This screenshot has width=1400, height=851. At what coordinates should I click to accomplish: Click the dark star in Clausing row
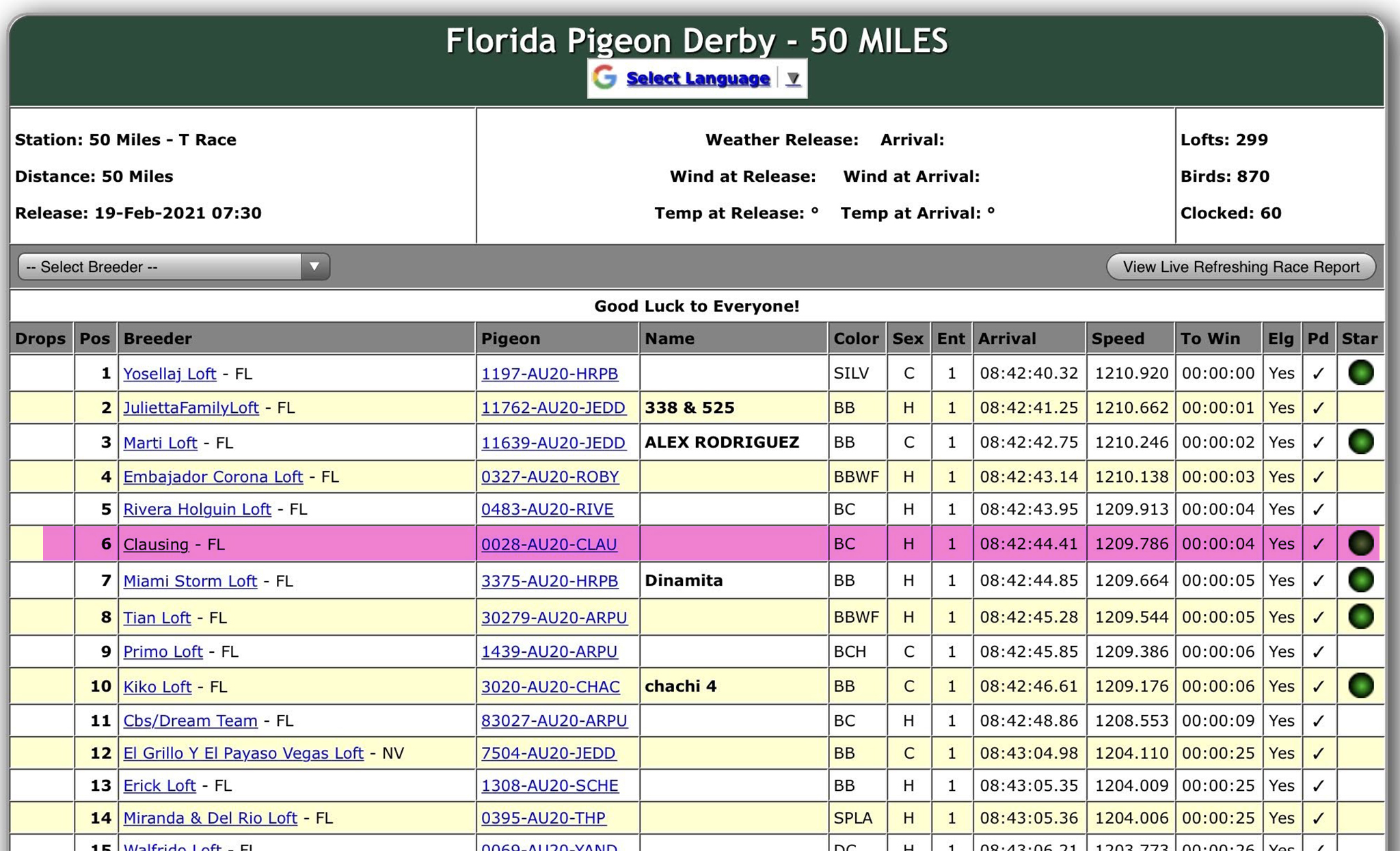tap(1360, 543)
